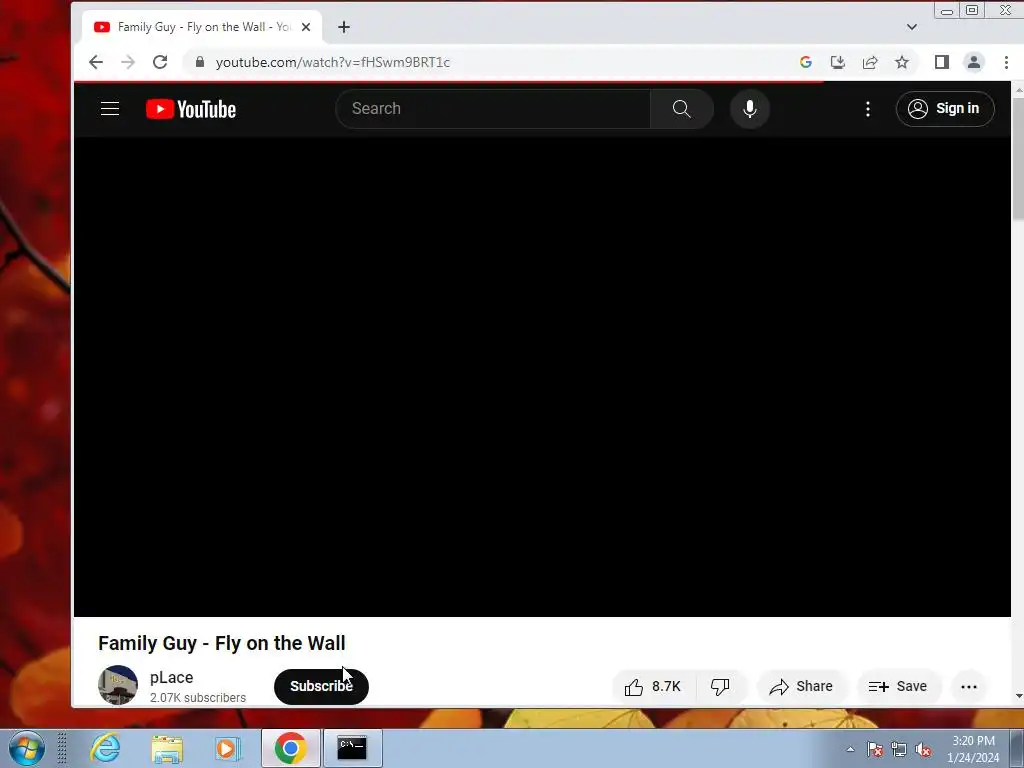Open Windows Media Player from taskbar

228,748
